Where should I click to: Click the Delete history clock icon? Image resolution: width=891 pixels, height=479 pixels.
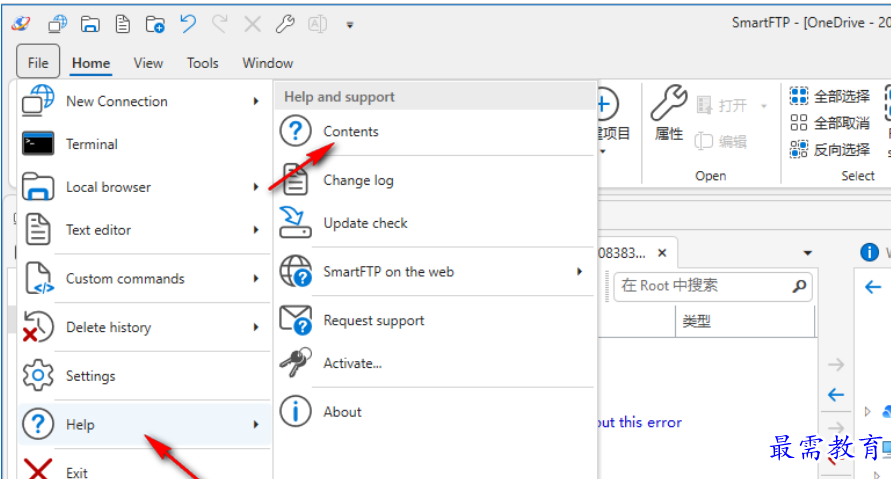(38, 327)
